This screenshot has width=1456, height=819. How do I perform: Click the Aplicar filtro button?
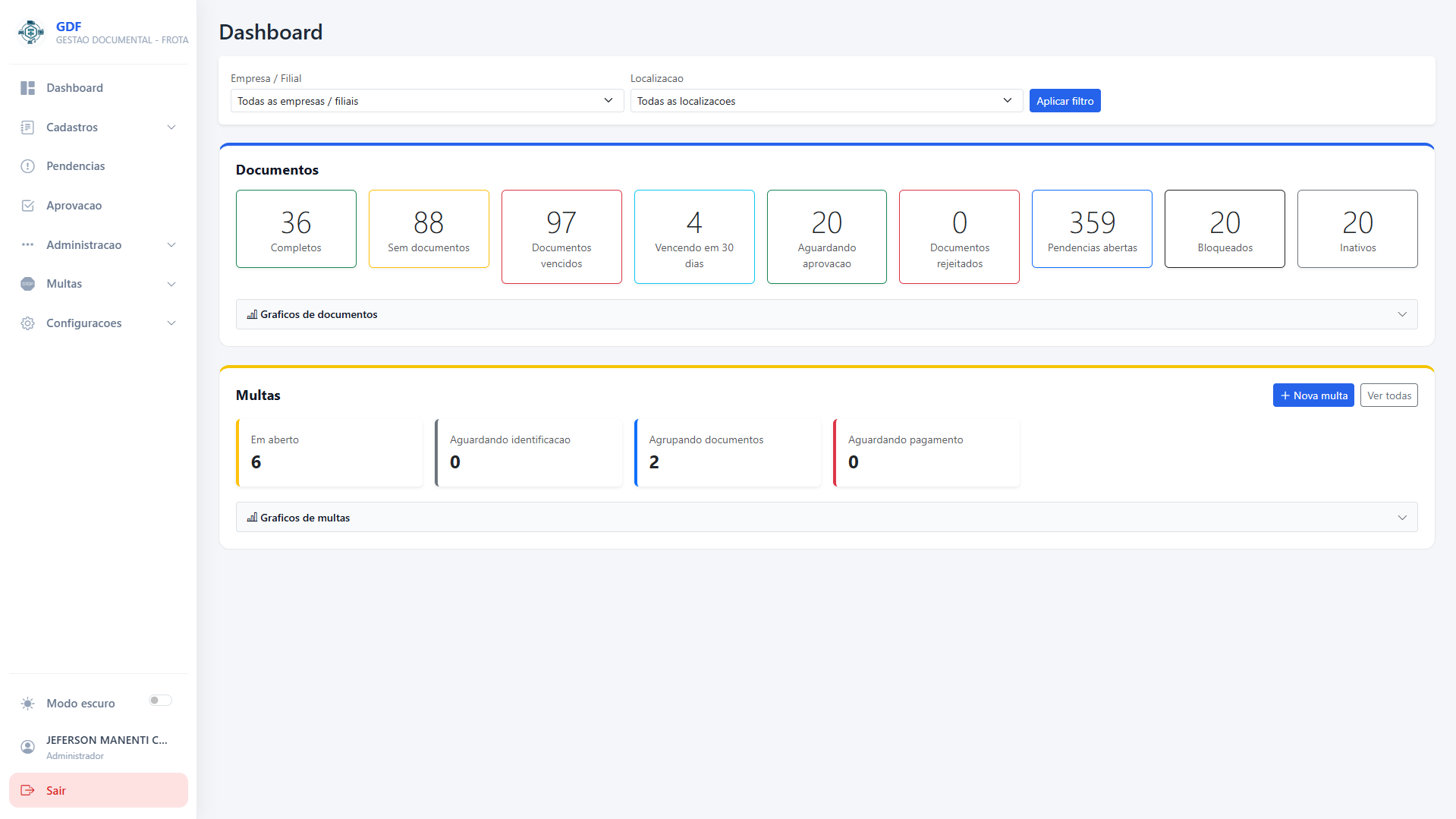click(1064, 101)
